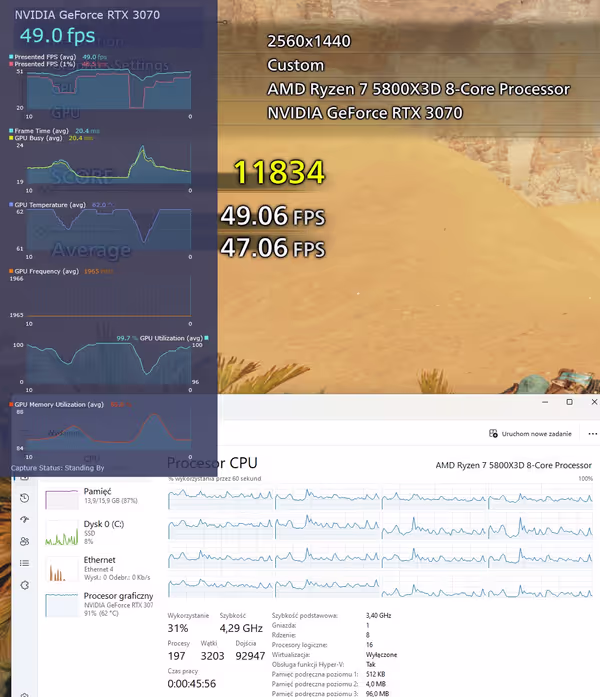This screenshot has width=600, height=697.
Task: Click the 92947 handles count
Action: (x=250, y=656)
